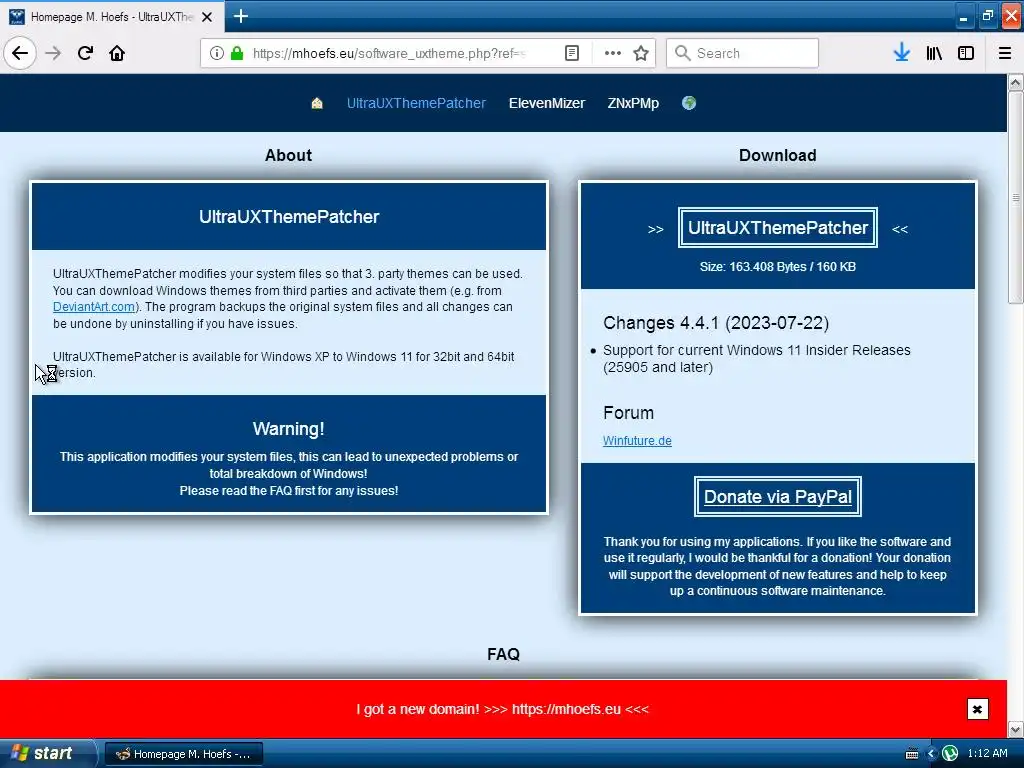
Task: Open page actions three-dot menu
Action: (613, 53)
